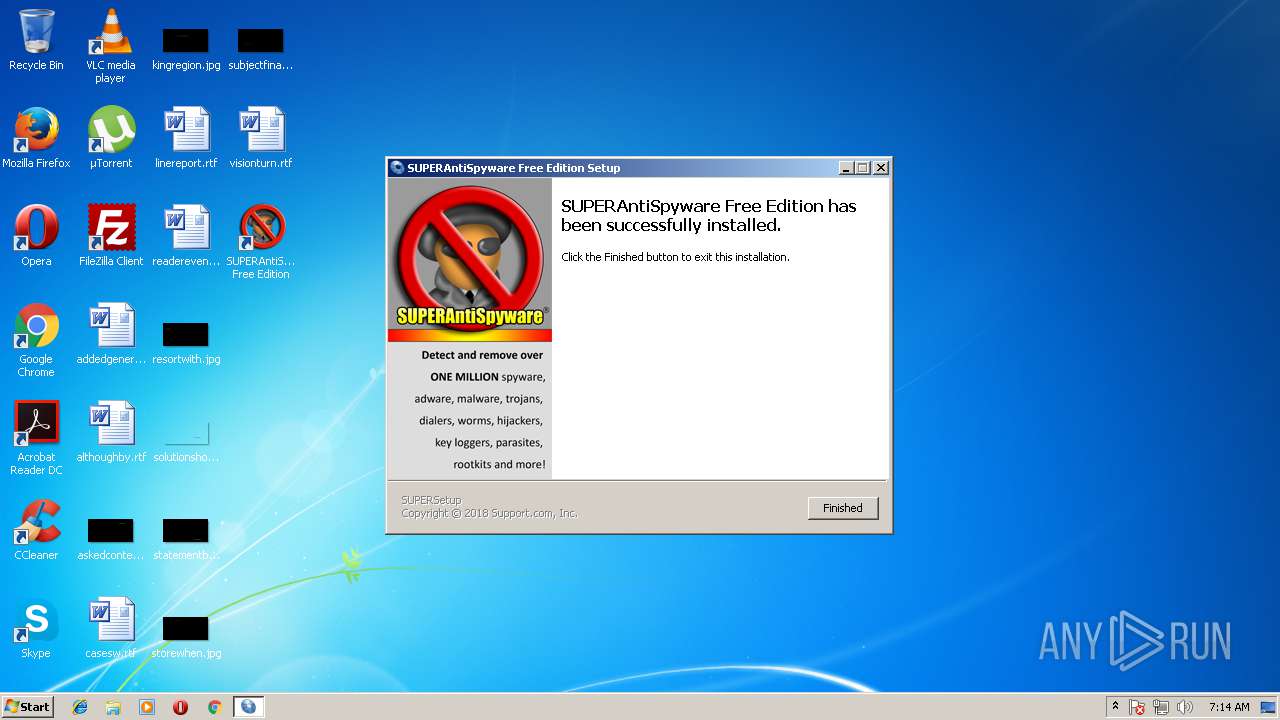Viewport: 1280px width, 720px height.
Task: Select the Acrobat Reader DC shortcut
Action: tap(36, 438)
